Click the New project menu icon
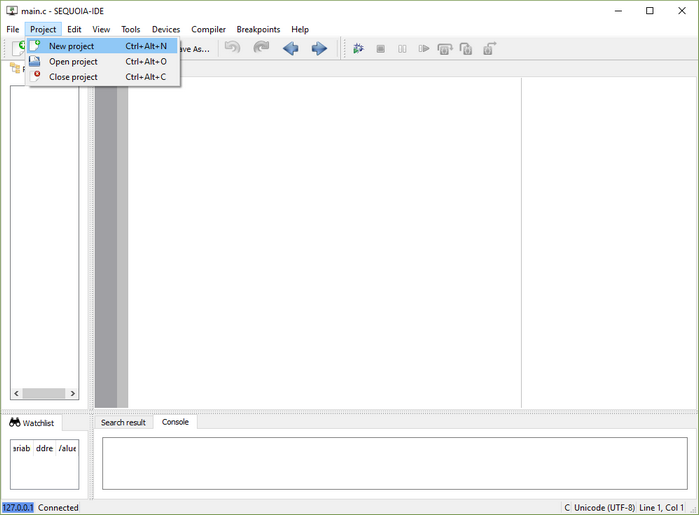 (x=35, y=45)
